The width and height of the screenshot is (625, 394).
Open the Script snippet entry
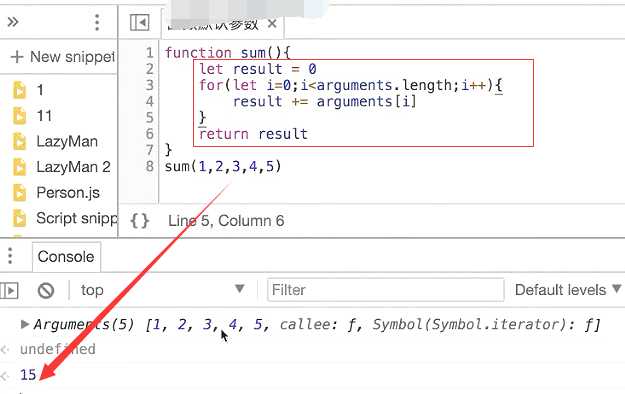pos(77,218)
